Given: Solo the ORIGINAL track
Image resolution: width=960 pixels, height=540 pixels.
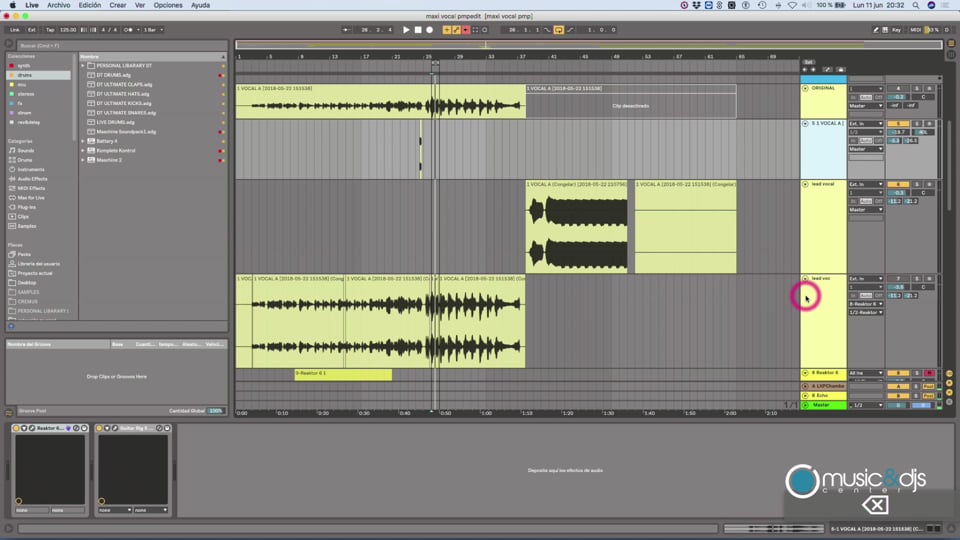Looking at the screenshot, I should coord(917,89).
